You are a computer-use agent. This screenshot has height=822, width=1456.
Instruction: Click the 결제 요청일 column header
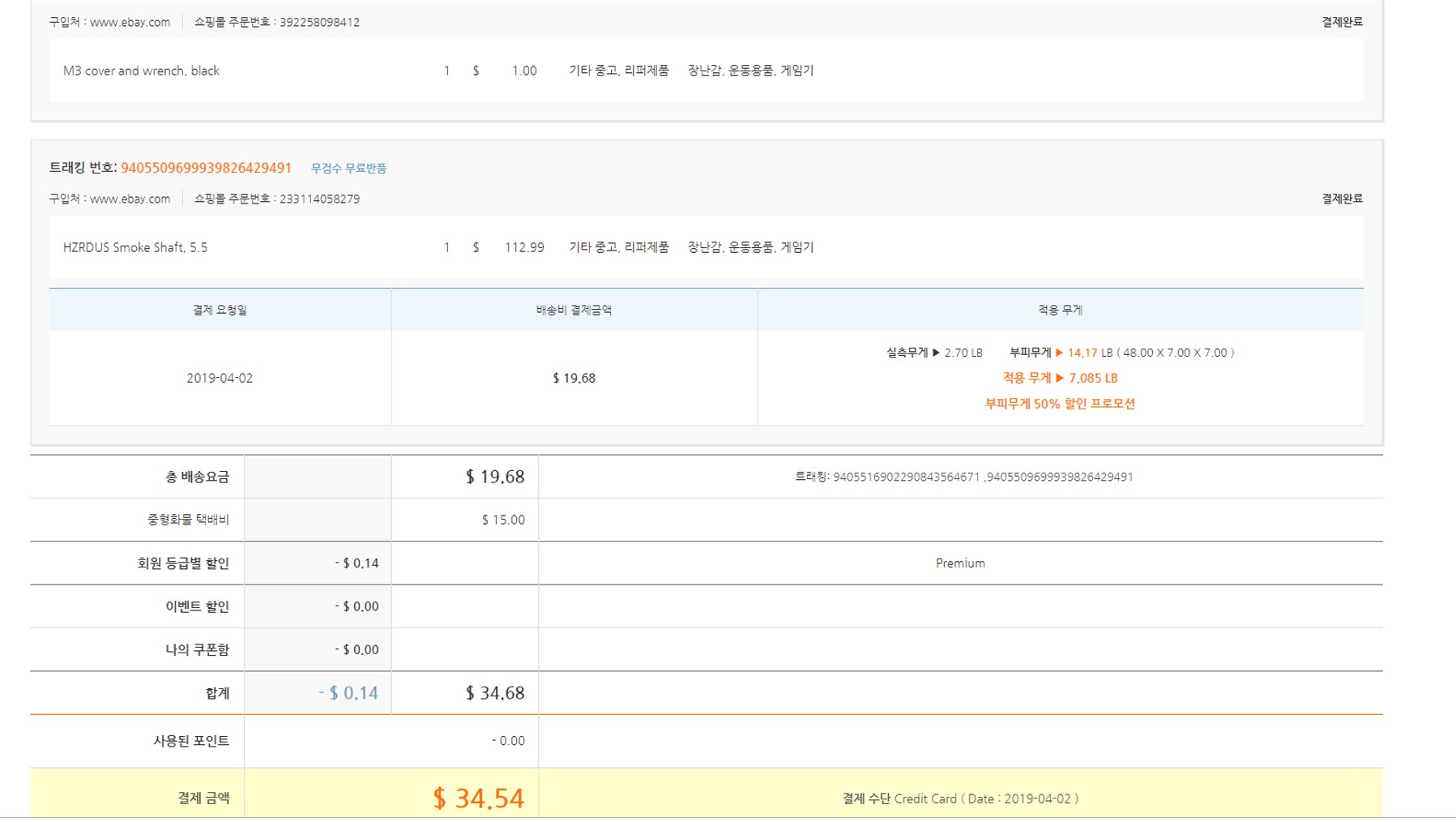220,310
